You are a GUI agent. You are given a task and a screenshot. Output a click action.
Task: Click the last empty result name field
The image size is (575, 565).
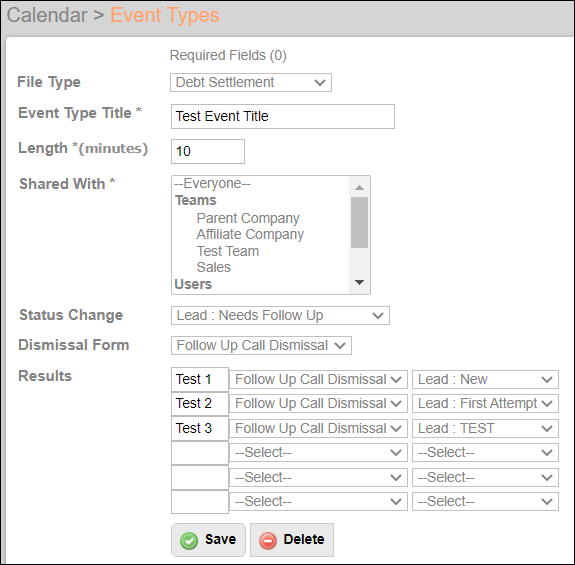pyautogui.click(x=200, y=502)
